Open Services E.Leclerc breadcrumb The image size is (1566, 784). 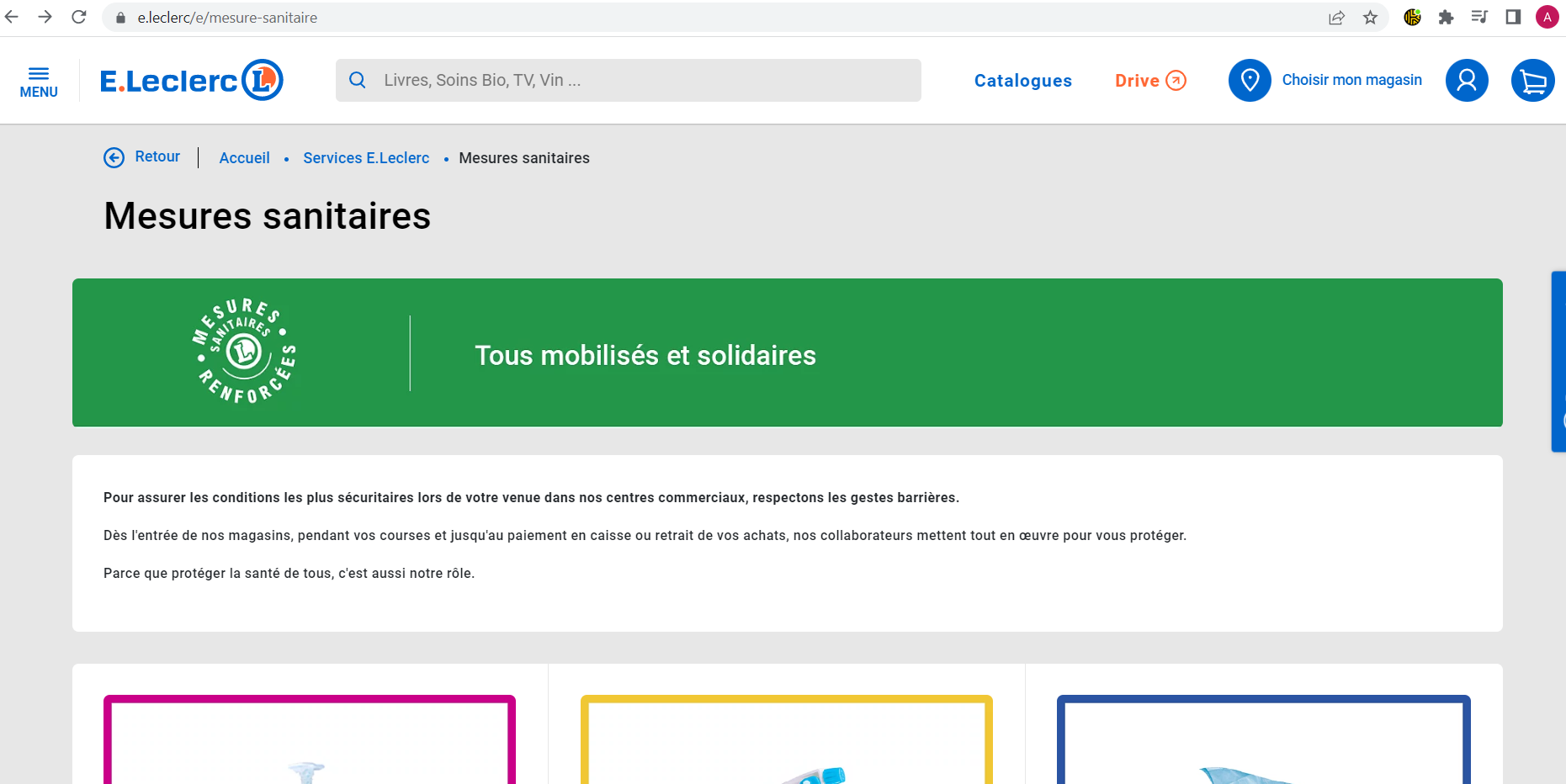[366, 157]
